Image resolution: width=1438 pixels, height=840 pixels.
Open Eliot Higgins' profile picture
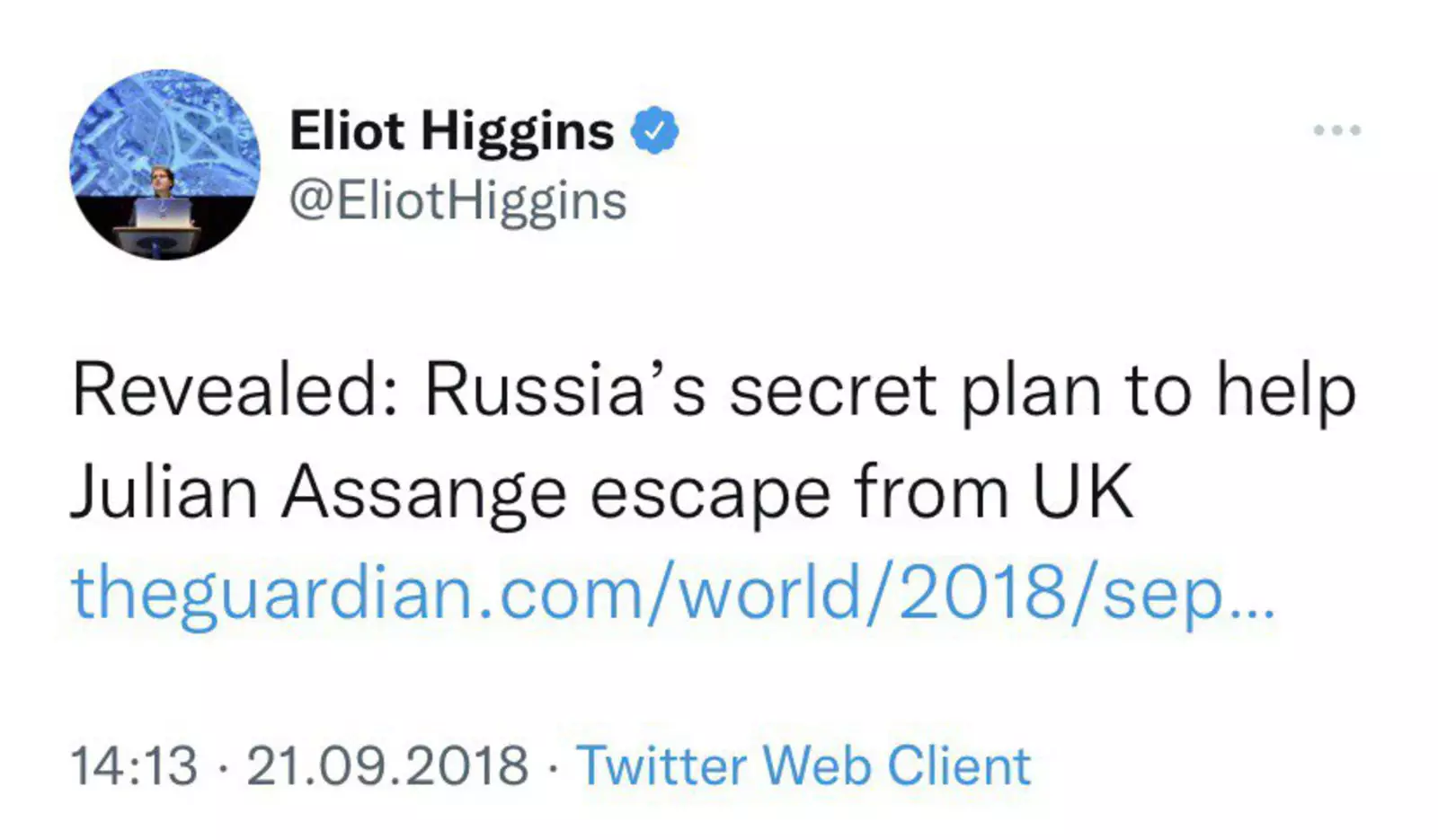point(165,165)
